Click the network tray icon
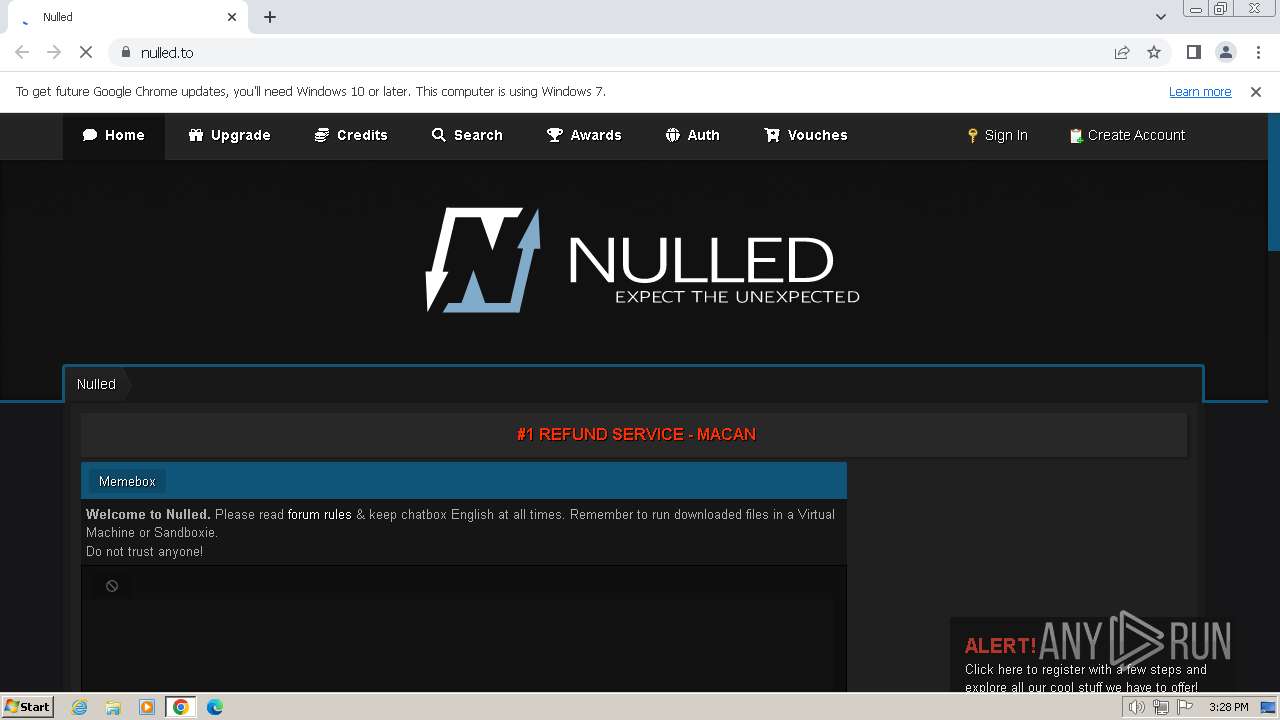The width and height of the screenshot is (1280, 720). point(1161,707)
